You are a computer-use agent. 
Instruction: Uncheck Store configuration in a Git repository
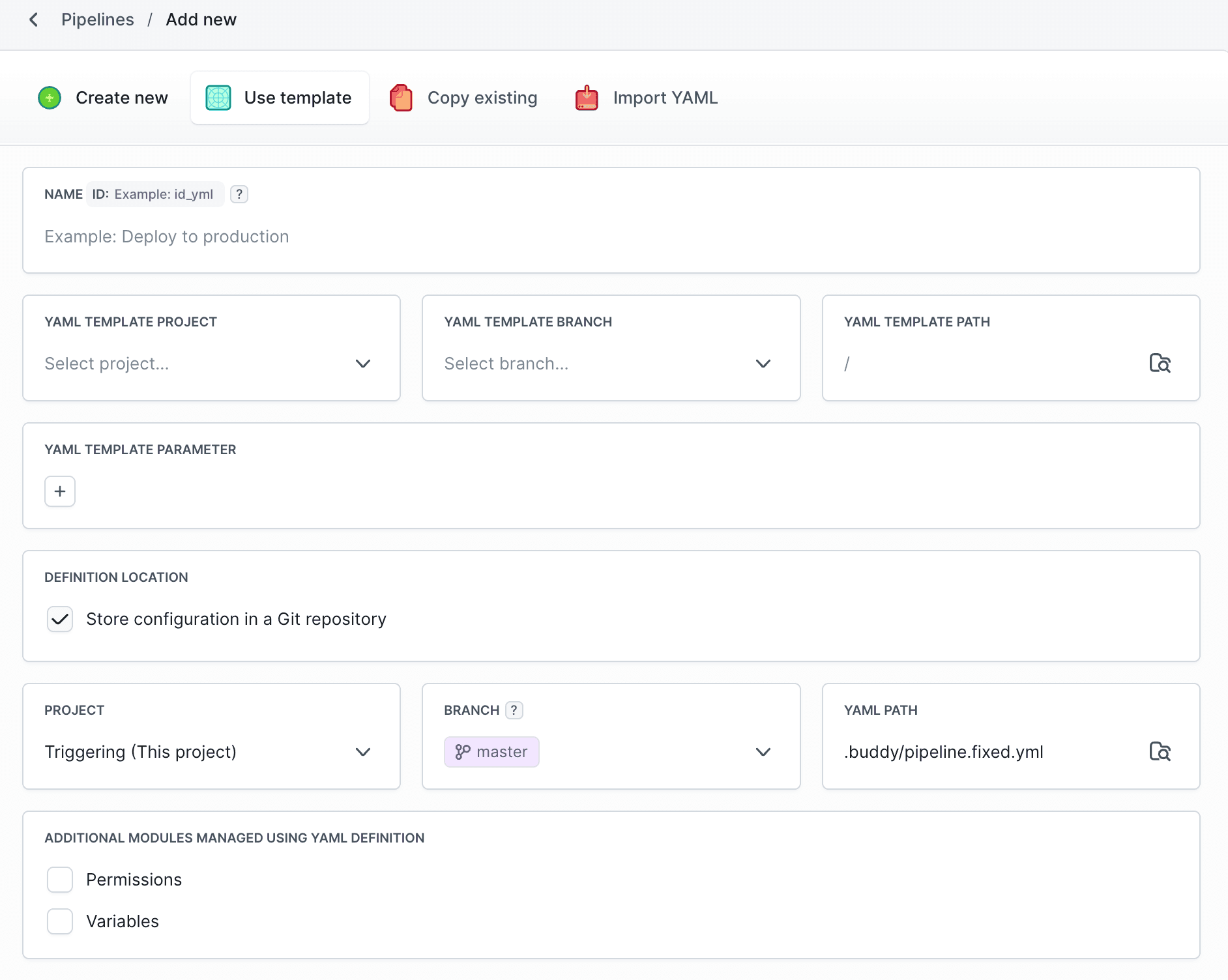[60, 619]
